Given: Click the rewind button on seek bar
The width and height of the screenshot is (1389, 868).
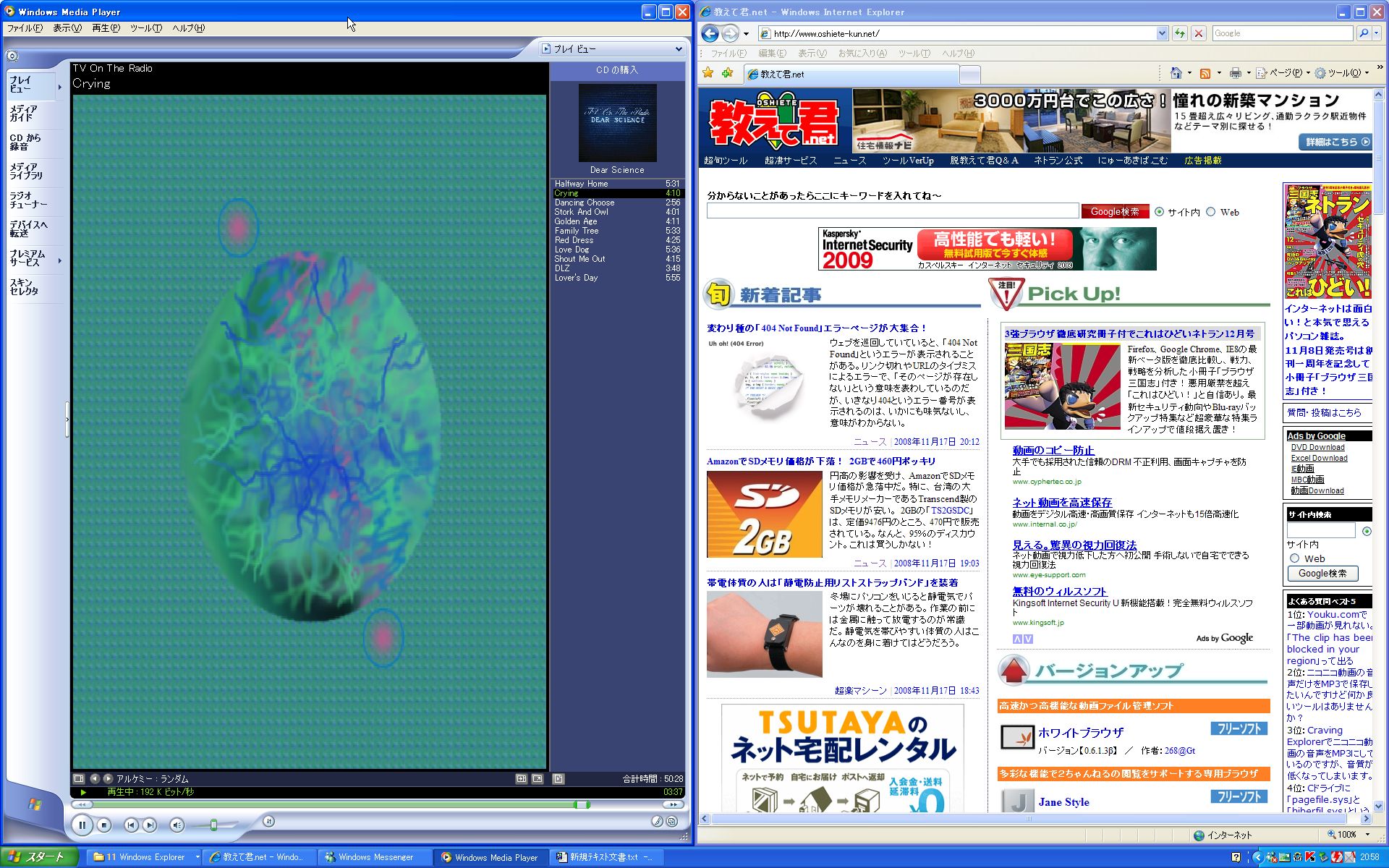Looking at the screenshot, I should coord(82,804).
